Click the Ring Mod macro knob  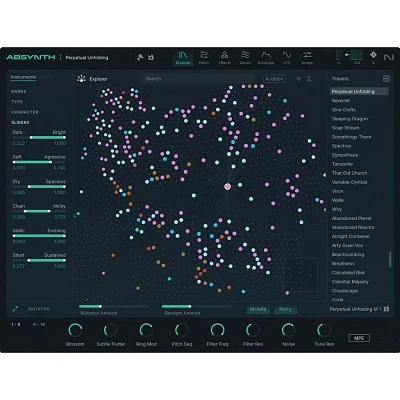(146, 330)
